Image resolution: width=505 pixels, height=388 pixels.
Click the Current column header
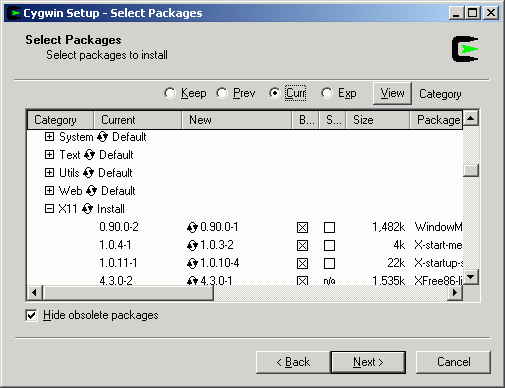[138, 120]
